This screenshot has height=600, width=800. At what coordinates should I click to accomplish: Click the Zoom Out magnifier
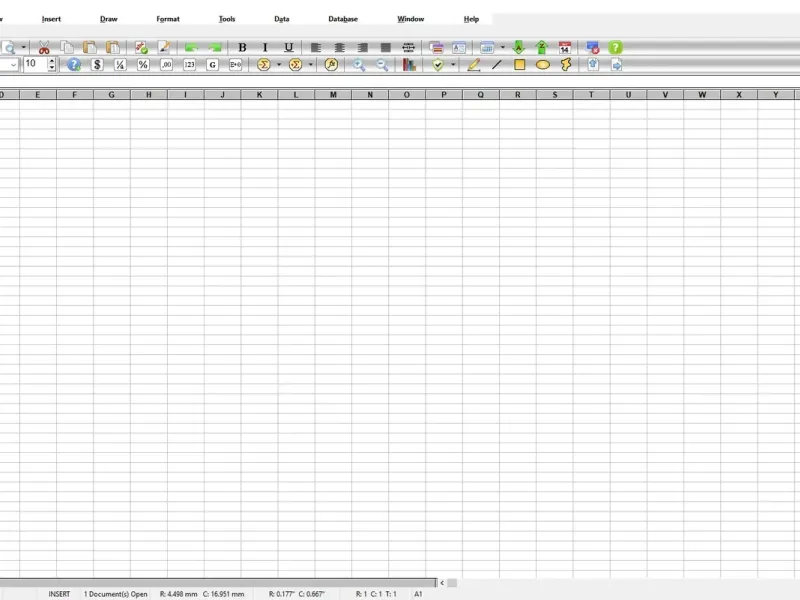pyautogui.click(x=382, y=65)
